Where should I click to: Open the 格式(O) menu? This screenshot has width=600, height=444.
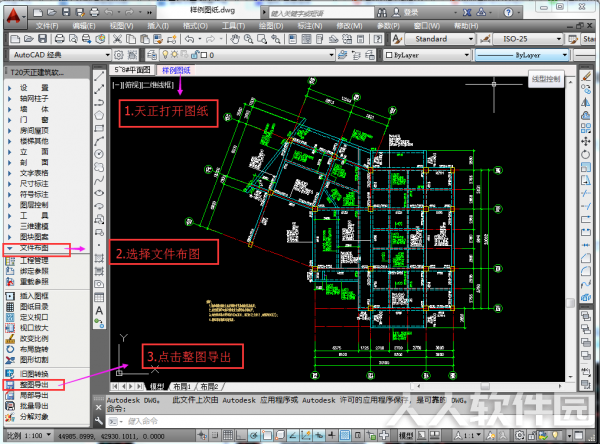click(196, 26)
